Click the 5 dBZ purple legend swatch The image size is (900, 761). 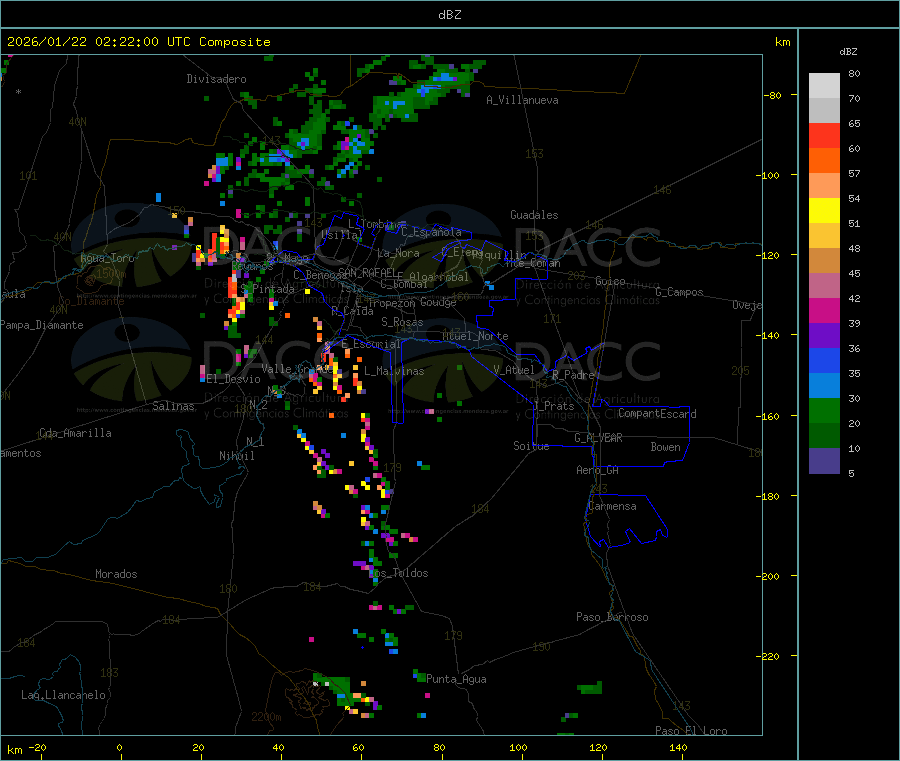tap(824, 461)
